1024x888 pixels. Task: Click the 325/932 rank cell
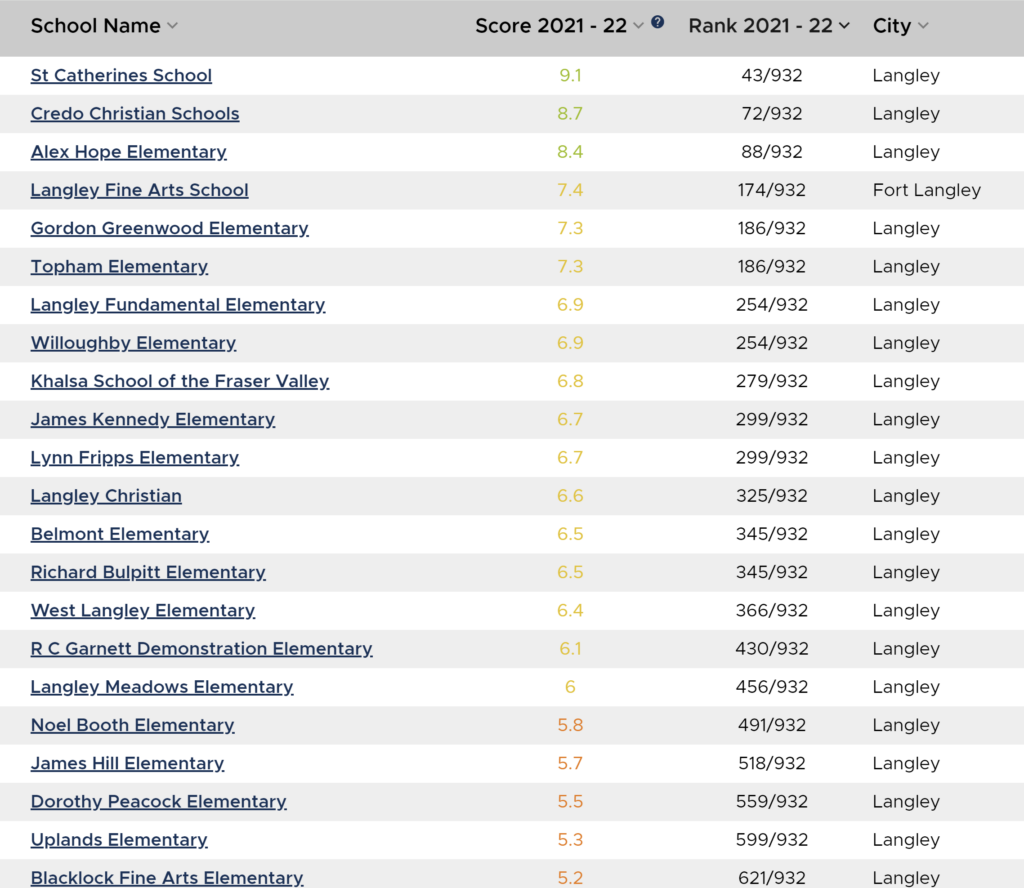click(772, 496)
